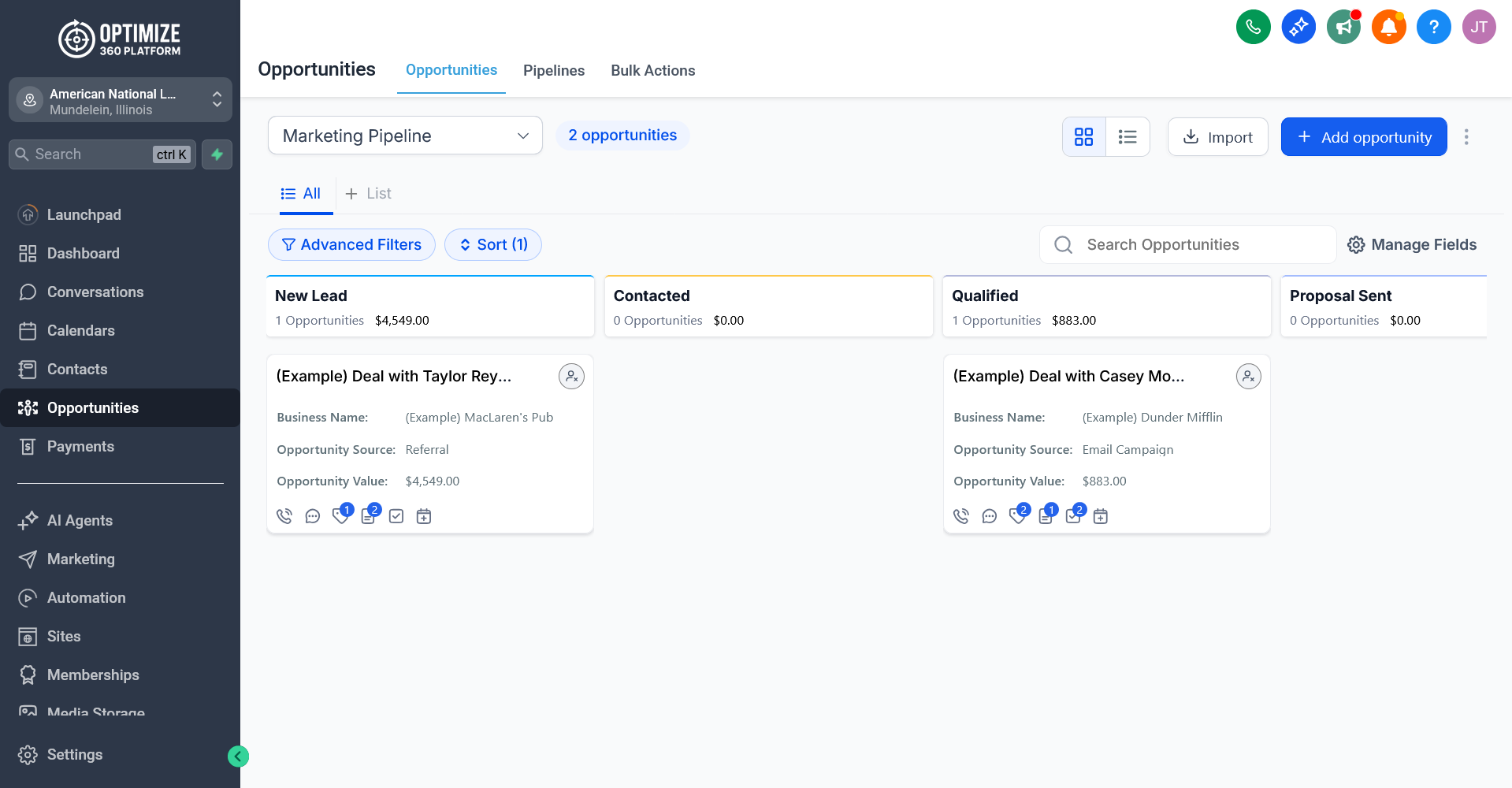Open the announcements megaphone icon
This screenshot has width=1512, height=788.
[1343, 28]
